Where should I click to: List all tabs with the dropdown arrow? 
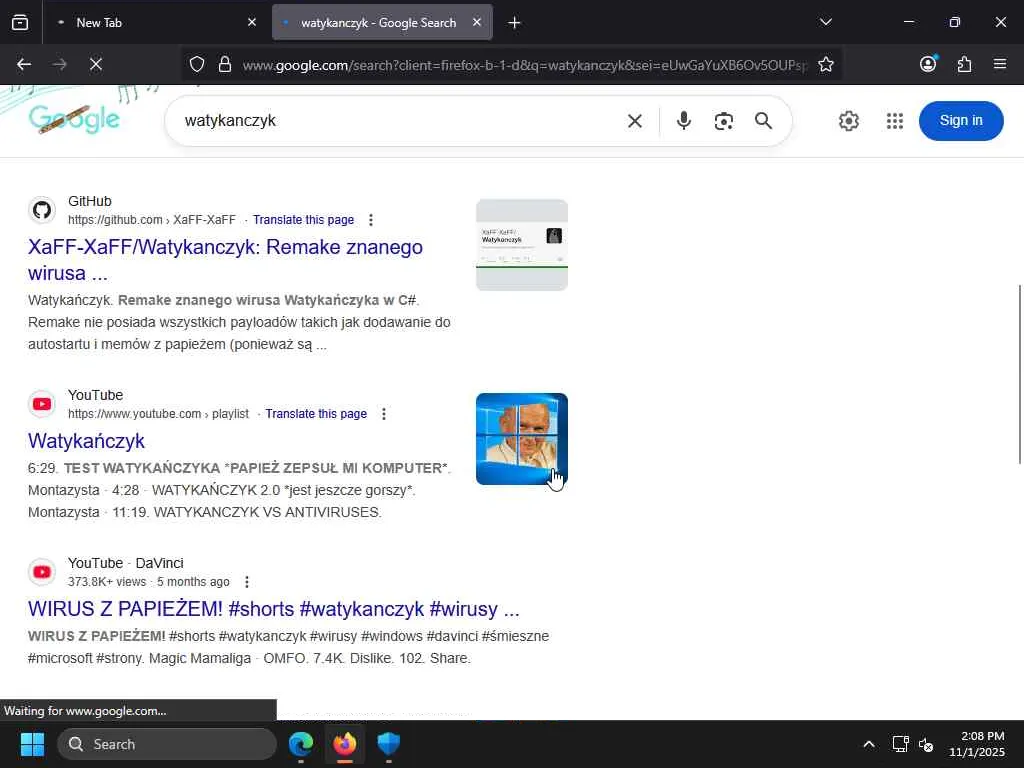point(825,22)
